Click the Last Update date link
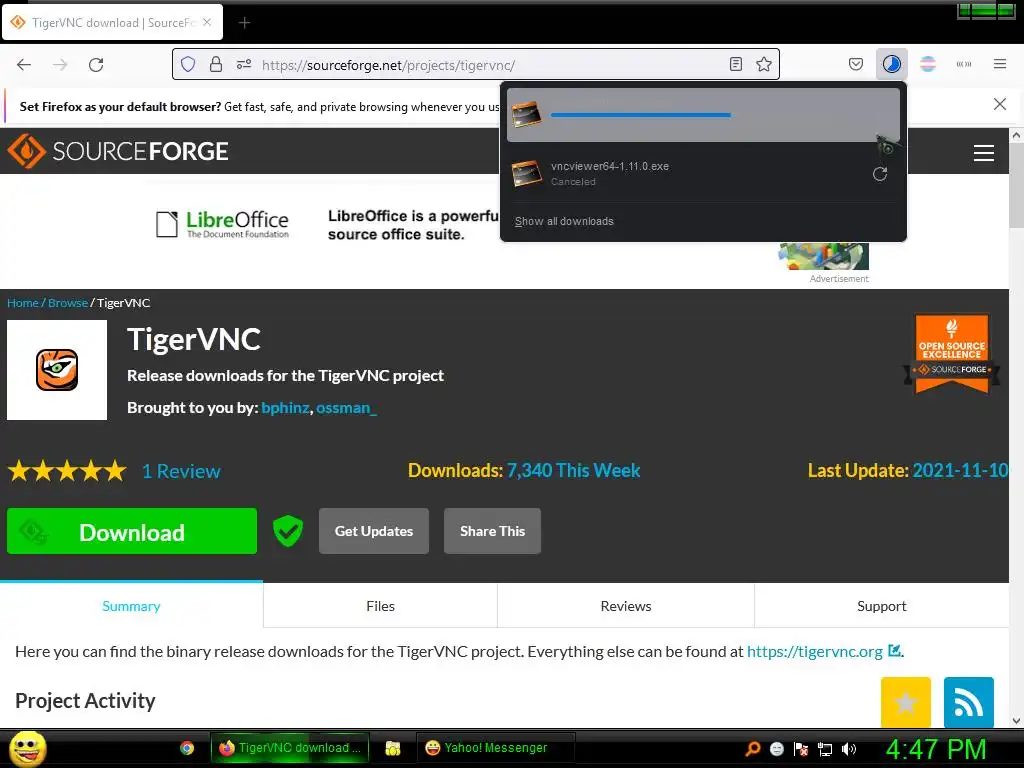The image size is (1024, 768). pyautogui.click(x=960, y=470)
